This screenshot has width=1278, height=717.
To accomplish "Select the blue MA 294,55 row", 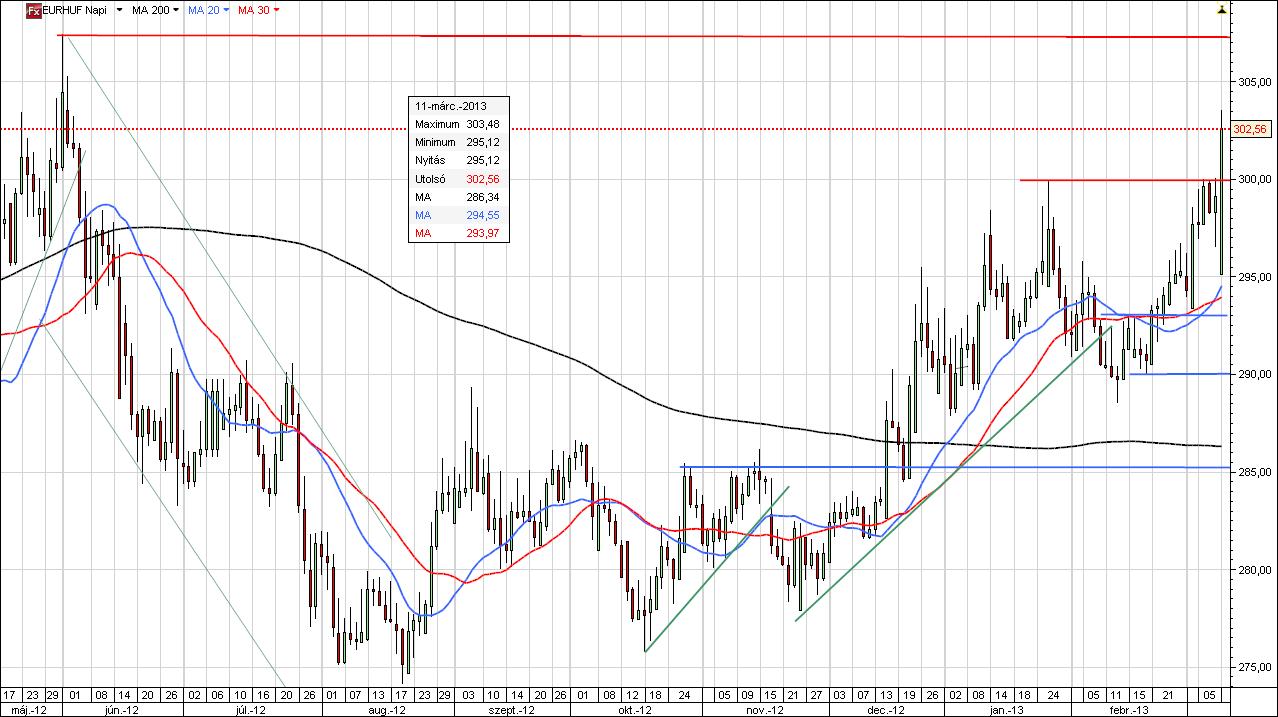I will click(458, 215).
